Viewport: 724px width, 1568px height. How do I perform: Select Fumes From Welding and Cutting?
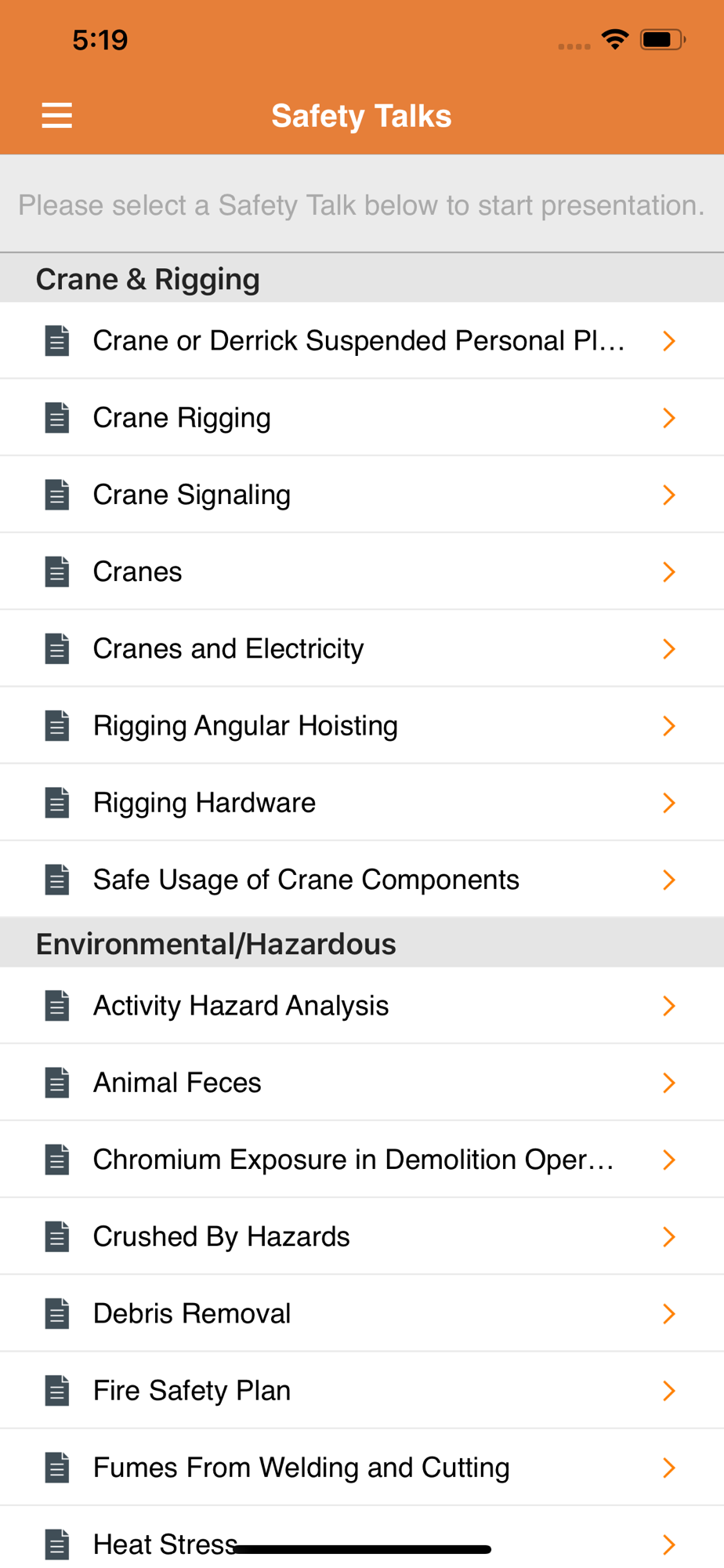[x=301, y=1468]
